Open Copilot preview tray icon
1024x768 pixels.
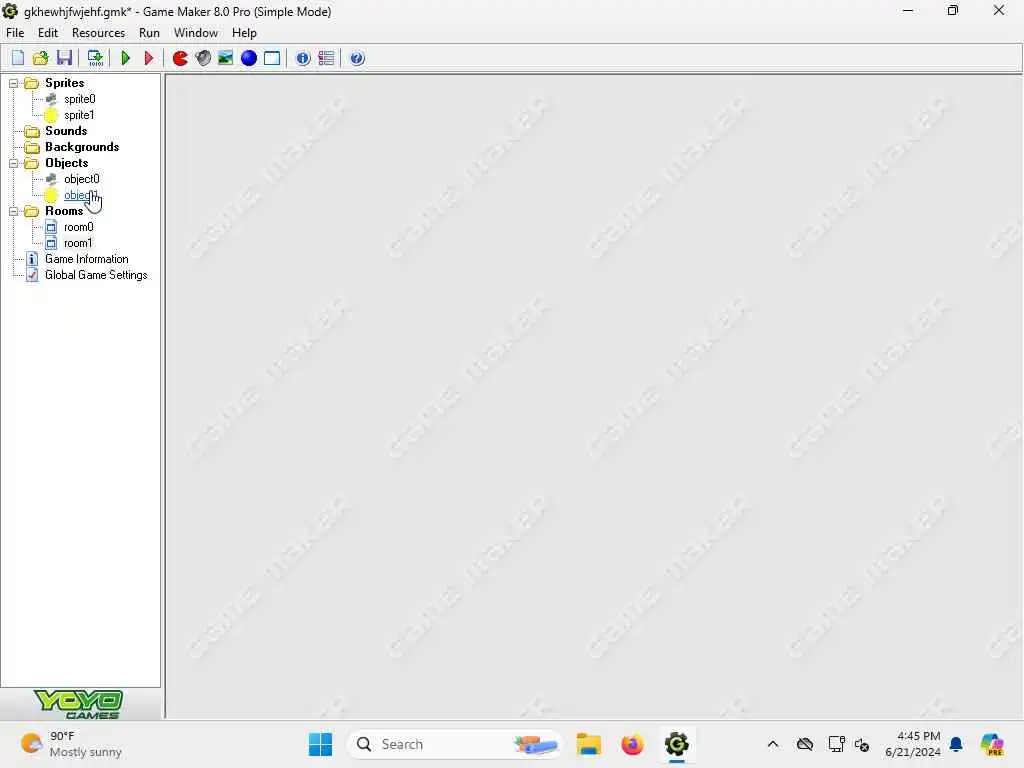(x=992, y=744)
